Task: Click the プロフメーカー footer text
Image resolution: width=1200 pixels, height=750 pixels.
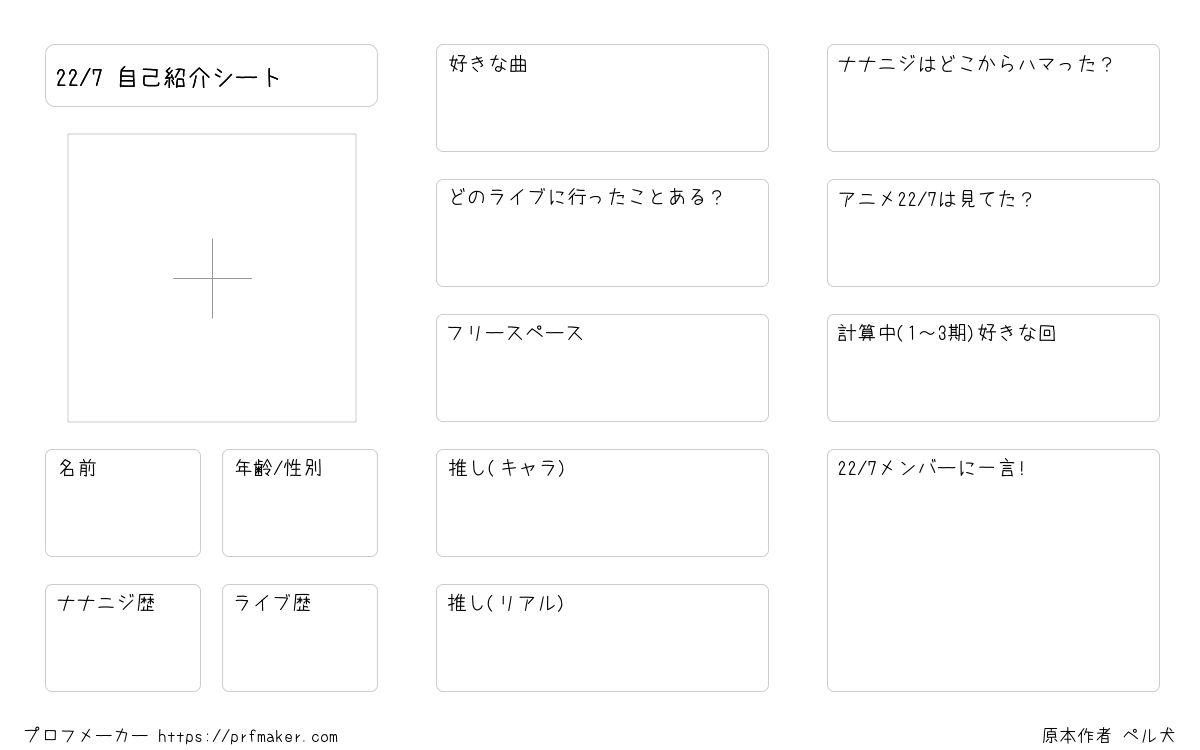Action: click(86, 736)
